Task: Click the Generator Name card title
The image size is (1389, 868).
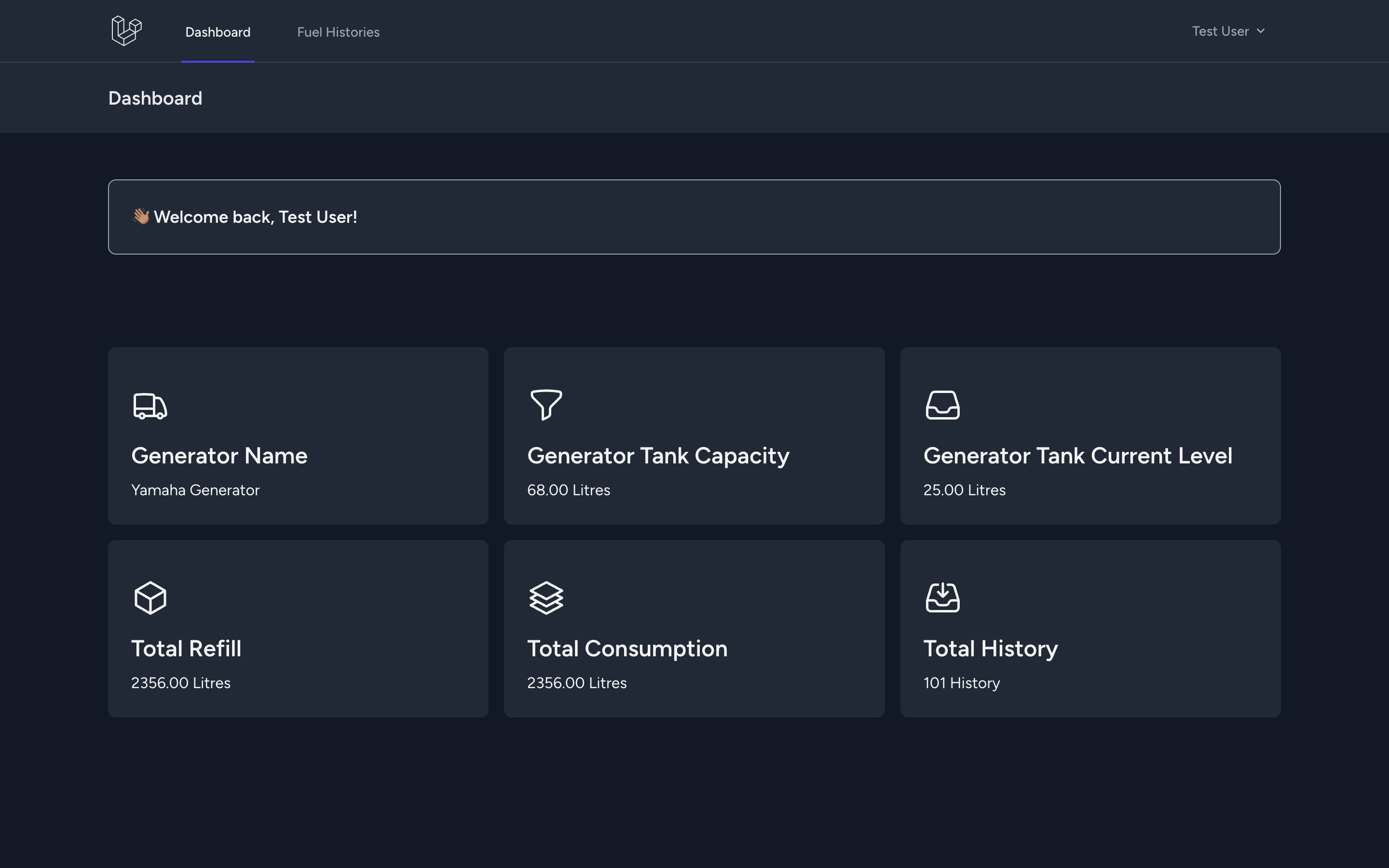Action: (x=219, y=456)
